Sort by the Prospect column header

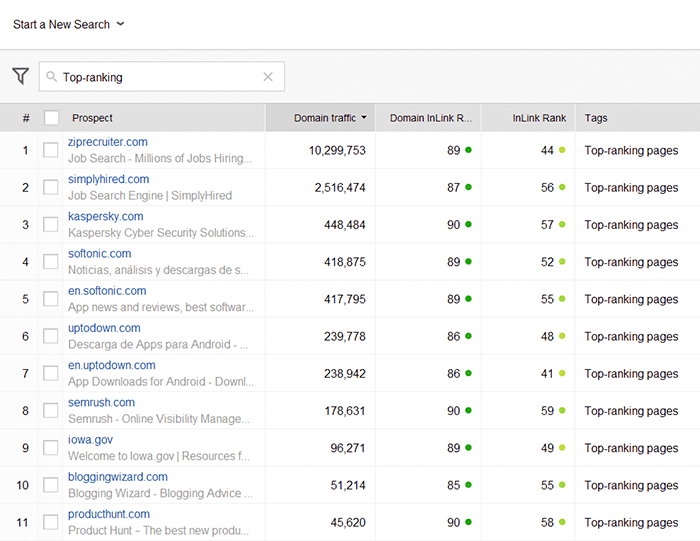click(x=164, y=118)
